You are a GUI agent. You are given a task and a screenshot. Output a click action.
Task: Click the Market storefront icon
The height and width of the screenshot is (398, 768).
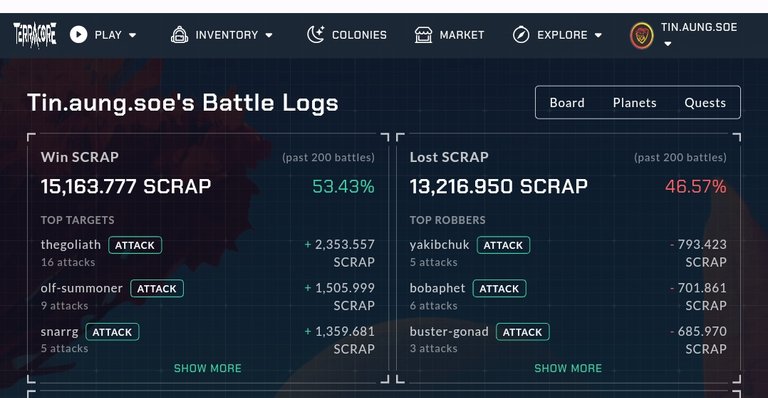pyautogui.click(x=423, y=35)
